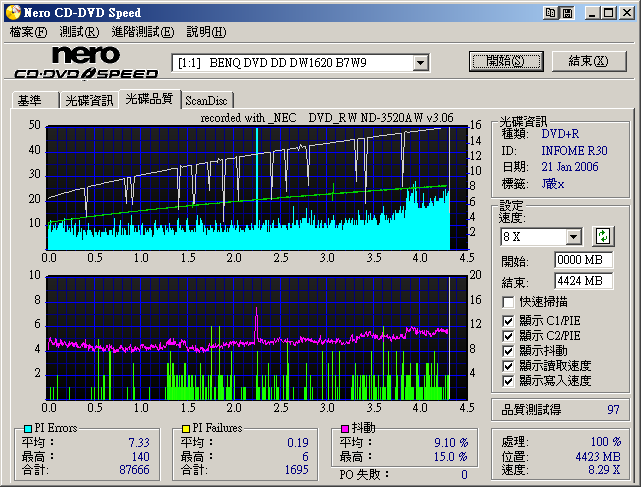This screenshot has height=487, width=641.
Task: Click the 結束 4424 MB input field
Action: 583,281
